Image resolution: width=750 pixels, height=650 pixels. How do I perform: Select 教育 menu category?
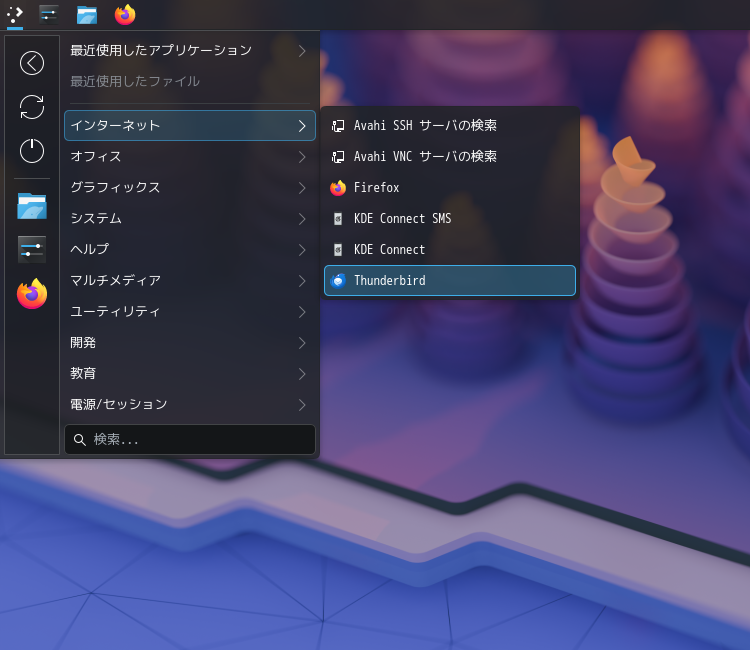pyautogui.click(x=190, y=374)
